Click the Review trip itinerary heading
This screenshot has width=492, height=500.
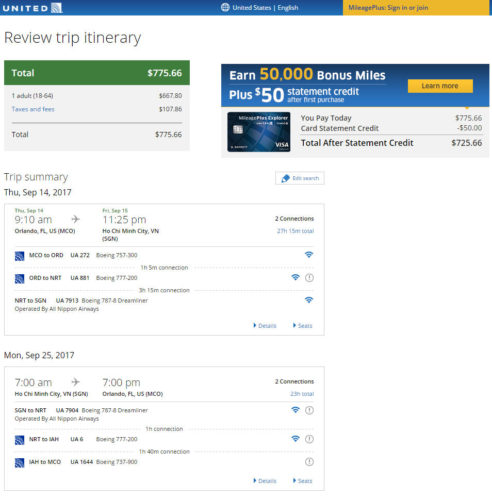pos(73,37)
